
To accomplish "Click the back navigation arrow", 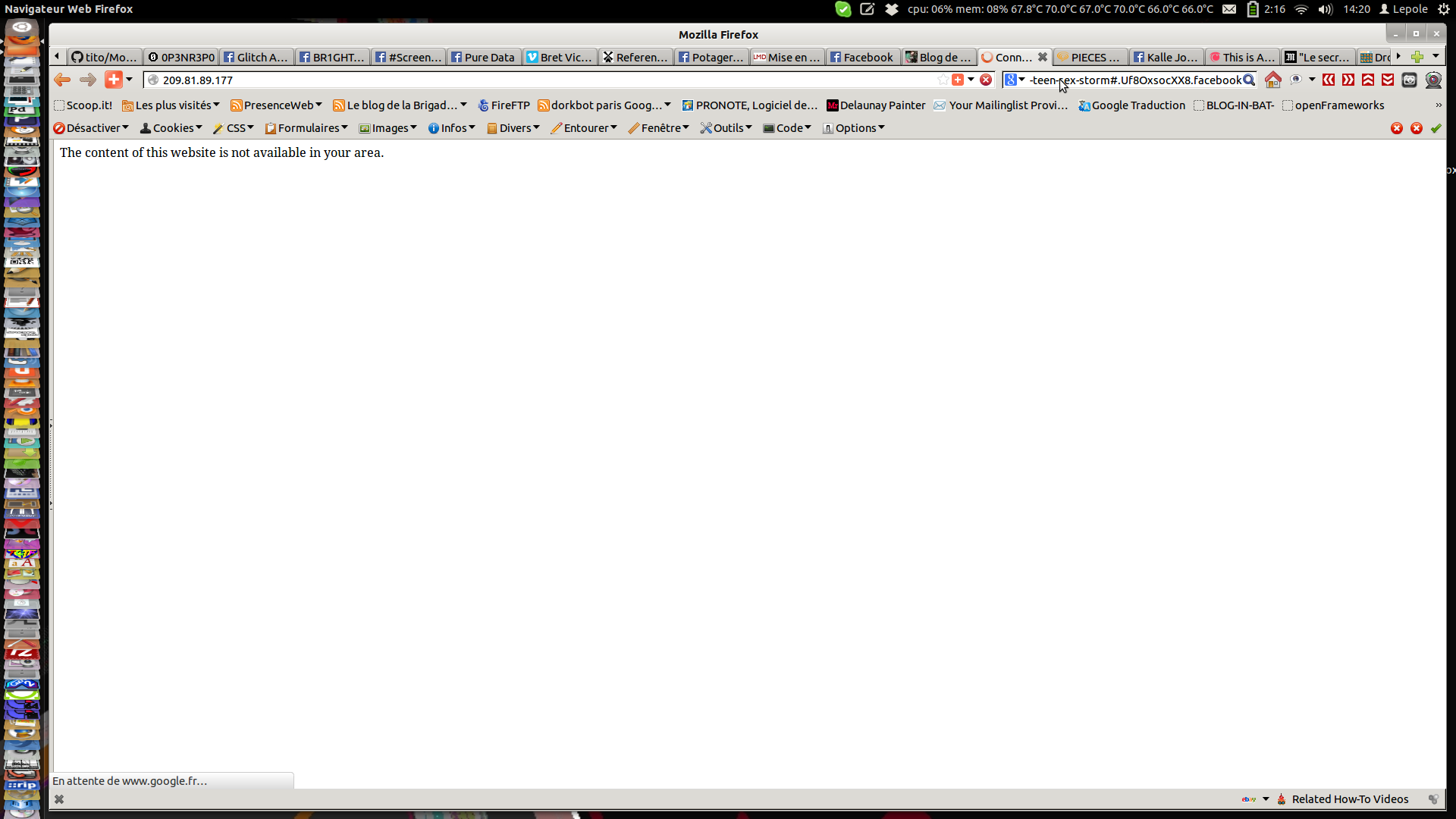I will pyautogui.click(x=62, y=80).
